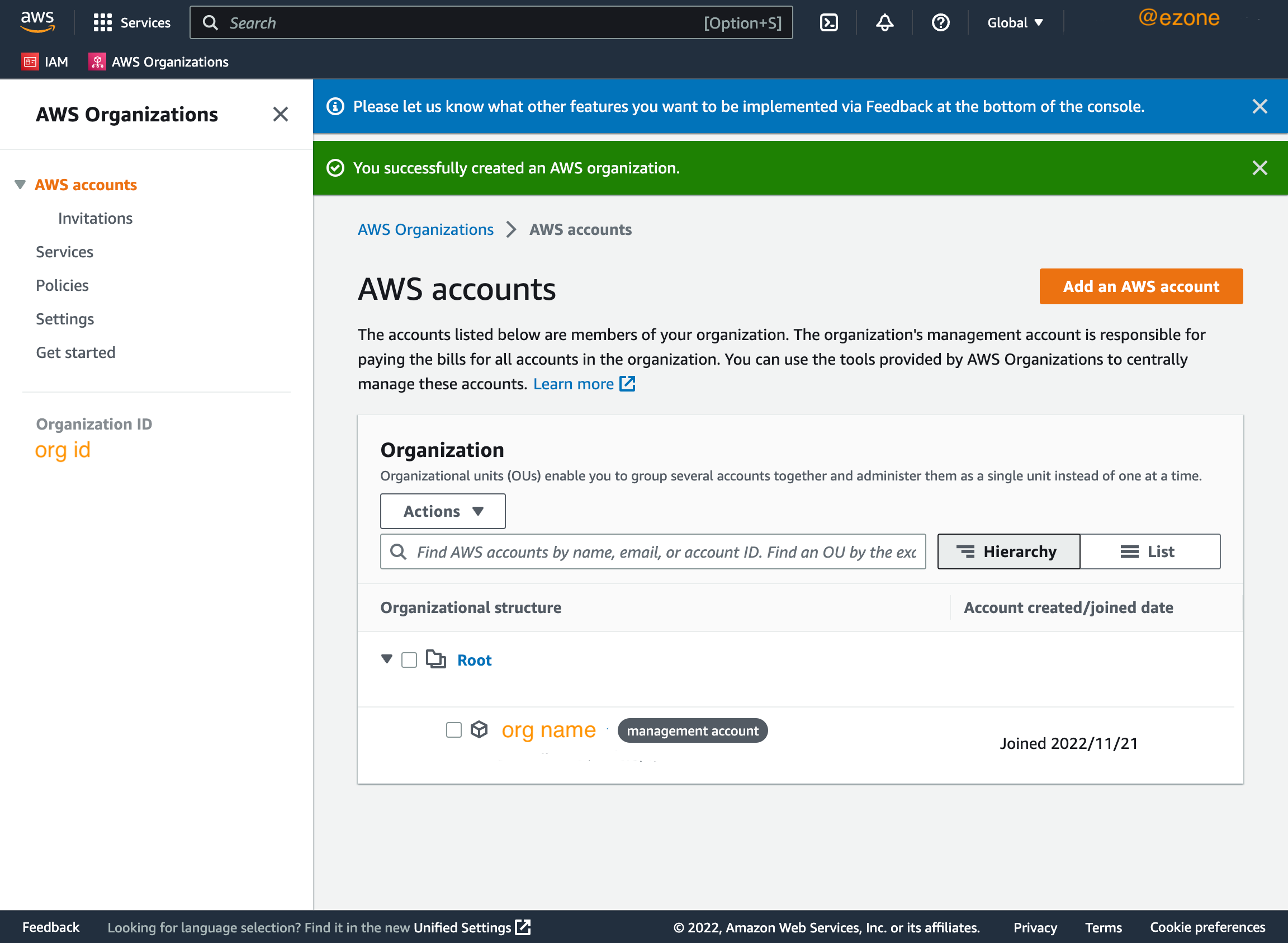Open Cookie preferences in footer

tap(1207, 927)
